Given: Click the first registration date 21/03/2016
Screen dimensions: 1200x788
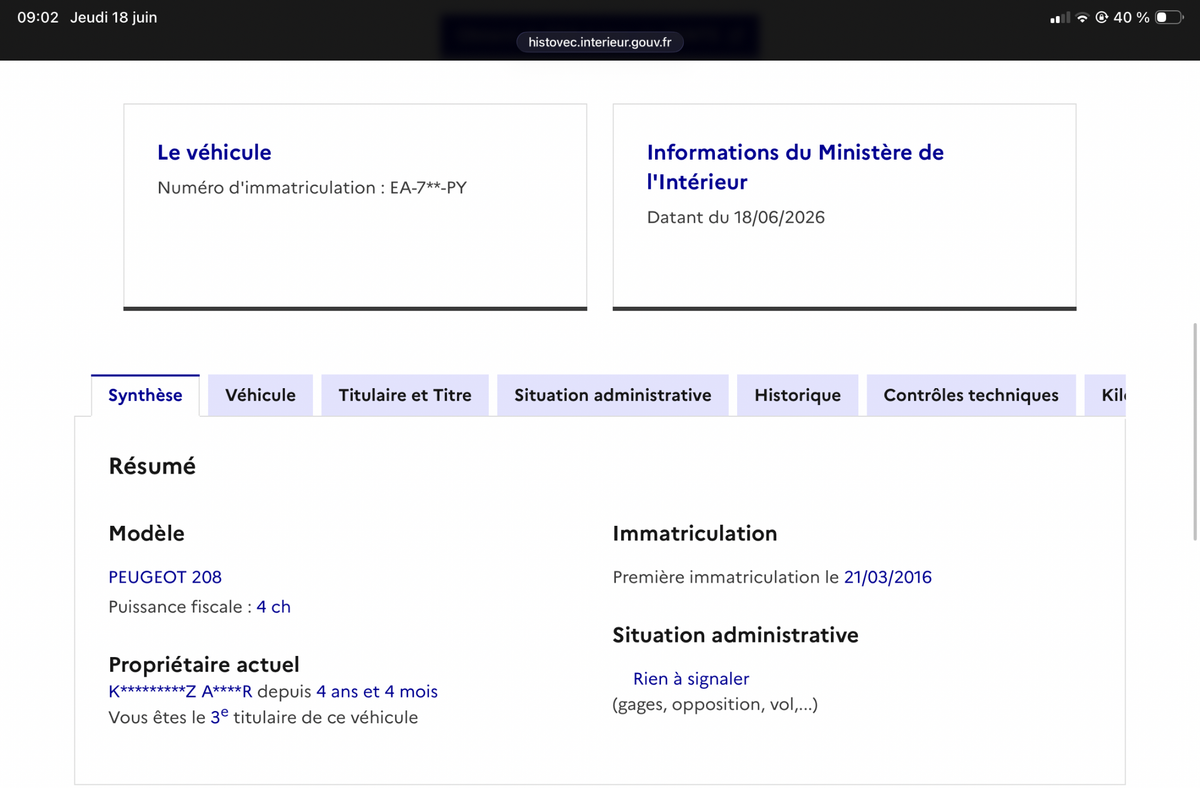Looking at the screenshot, I should point(888,577).
